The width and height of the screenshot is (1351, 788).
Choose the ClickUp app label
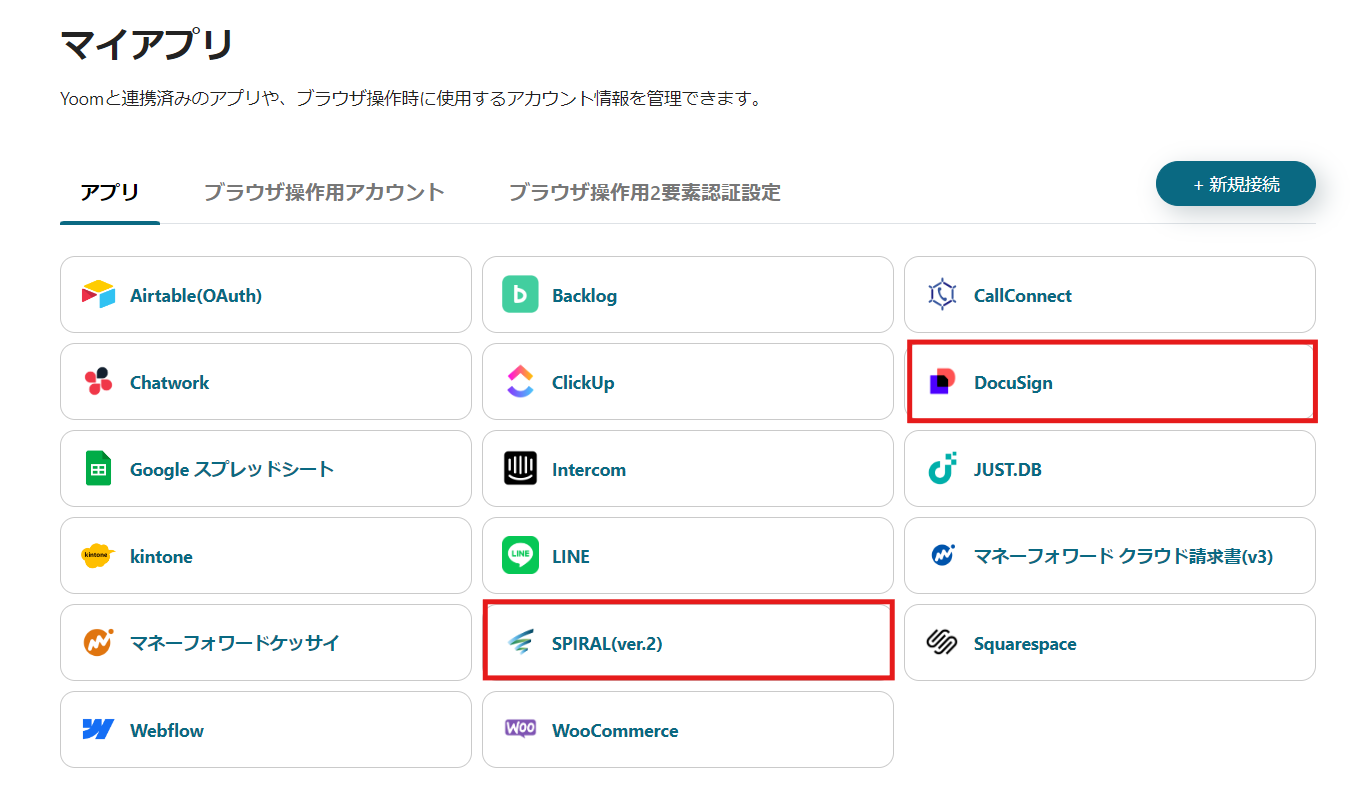click(x=583, y=383)
